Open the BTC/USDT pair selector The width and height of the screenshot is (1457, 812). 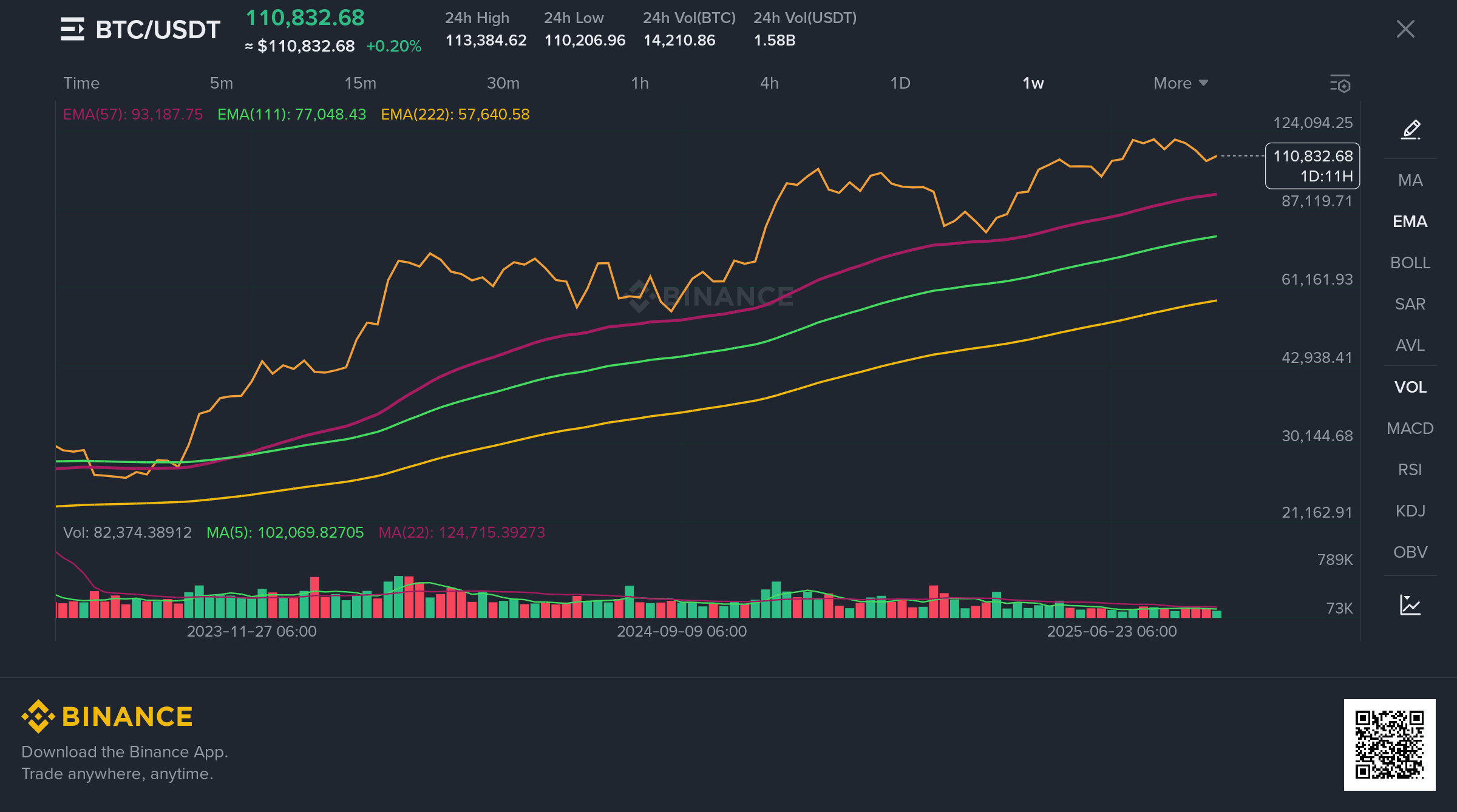point(157,29)
